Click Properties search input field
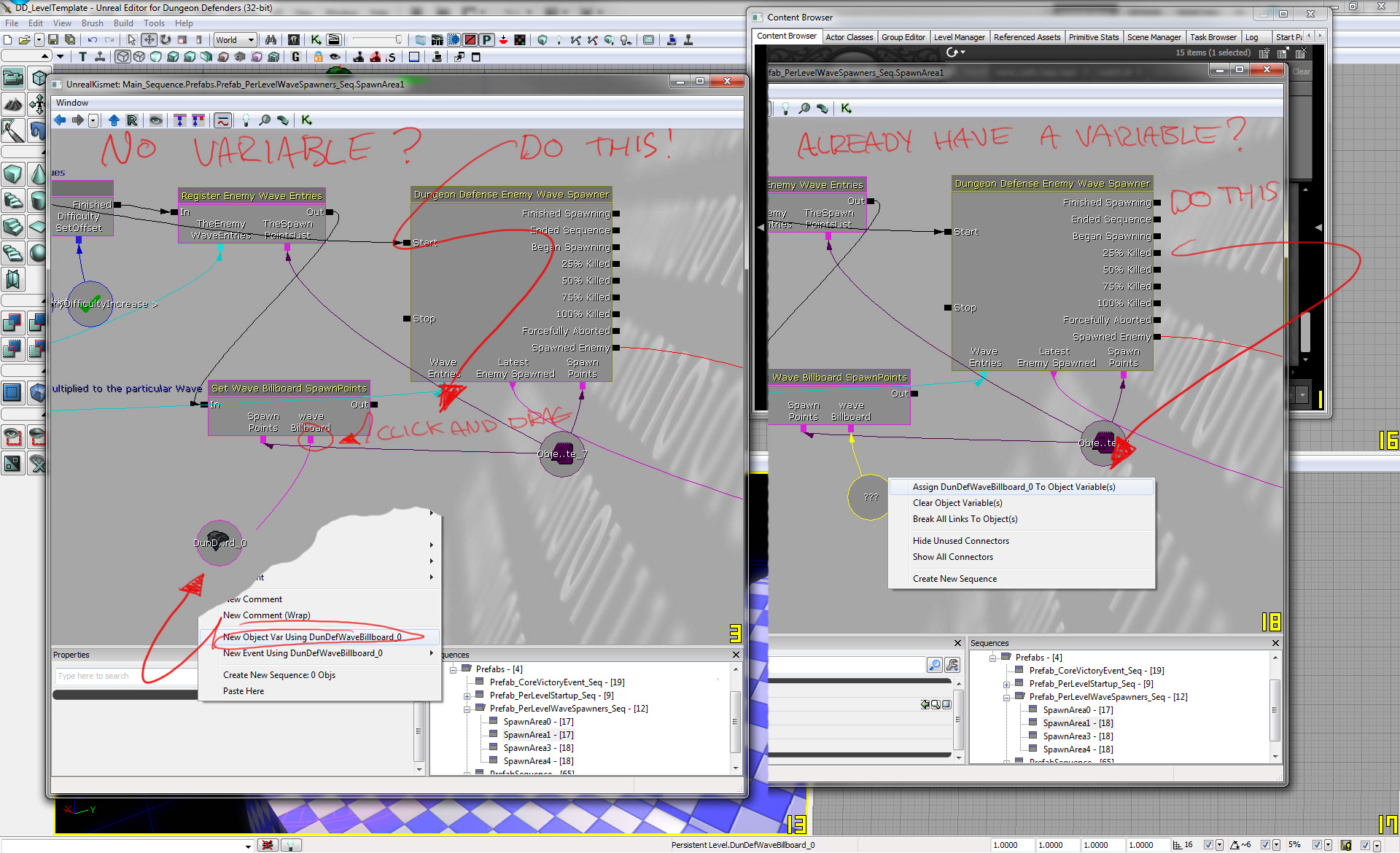The image size is (1400, 853). (125, 676)
